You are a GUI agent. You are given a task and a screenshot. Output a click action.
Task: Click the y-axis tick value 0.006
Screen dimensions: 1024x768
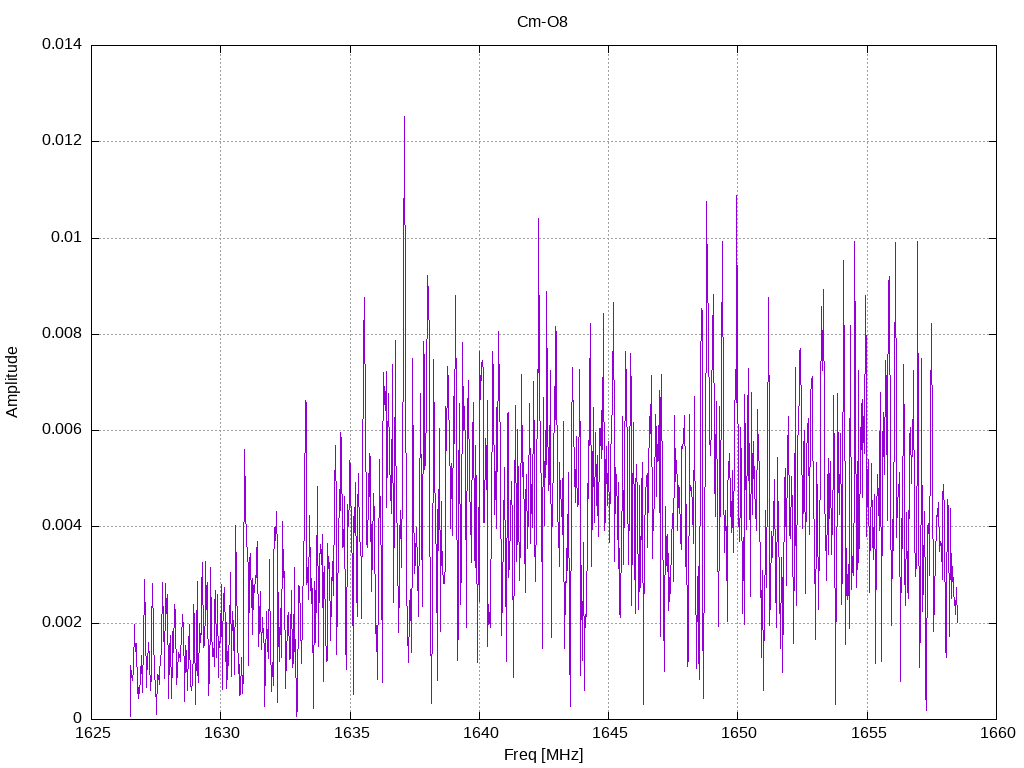click(x=62, y=430)
